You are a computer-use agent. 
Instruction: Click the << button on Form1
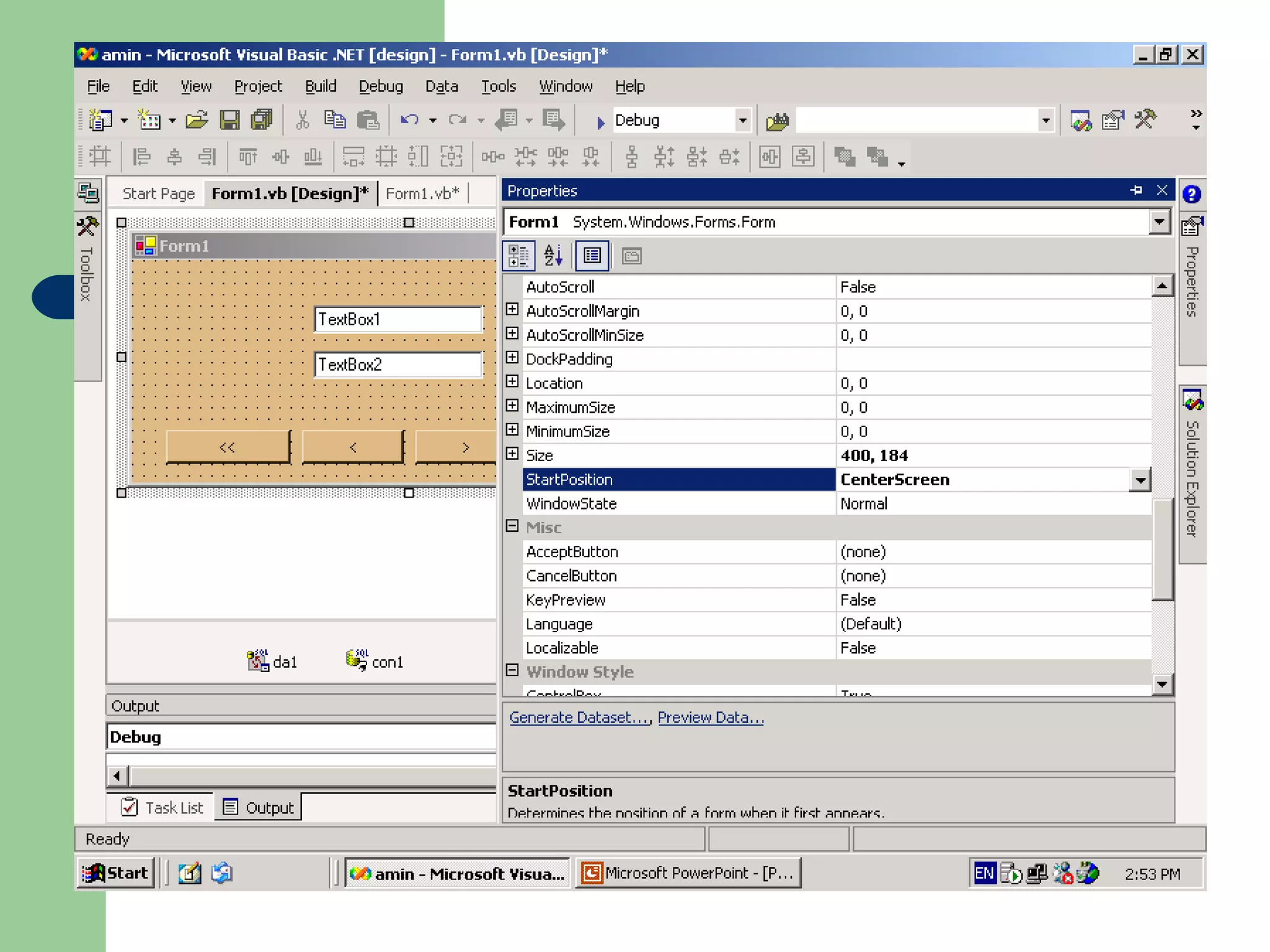228,447
